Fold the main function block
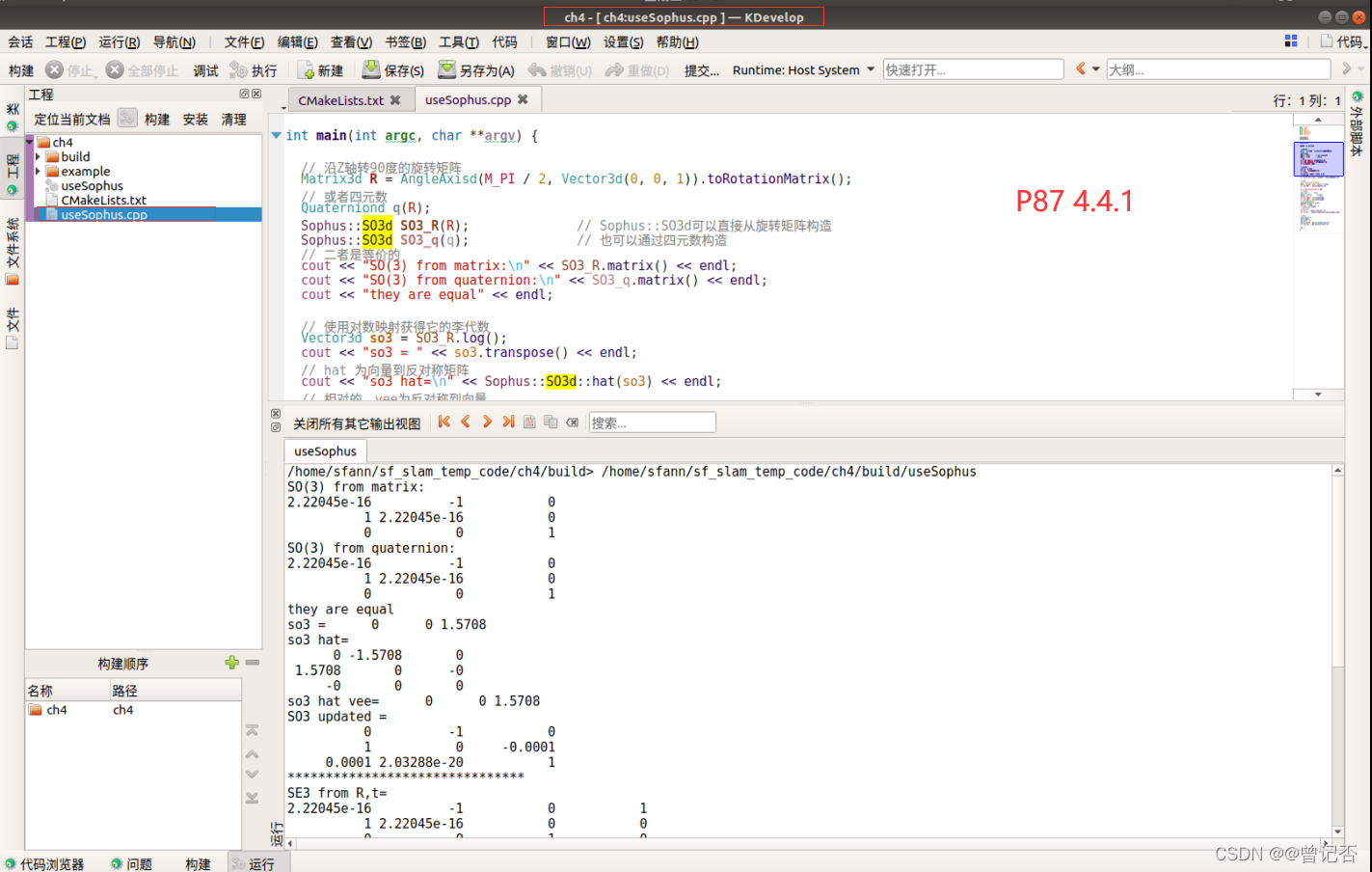Viewport: 1372px width, 872px height. click(277, 135)
